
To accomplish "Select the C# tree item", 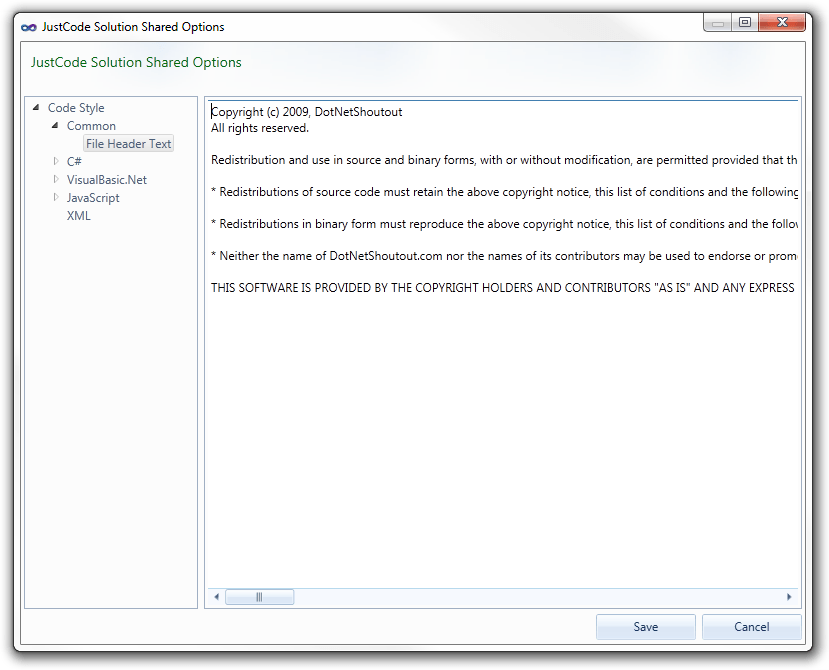I will 74,162.
